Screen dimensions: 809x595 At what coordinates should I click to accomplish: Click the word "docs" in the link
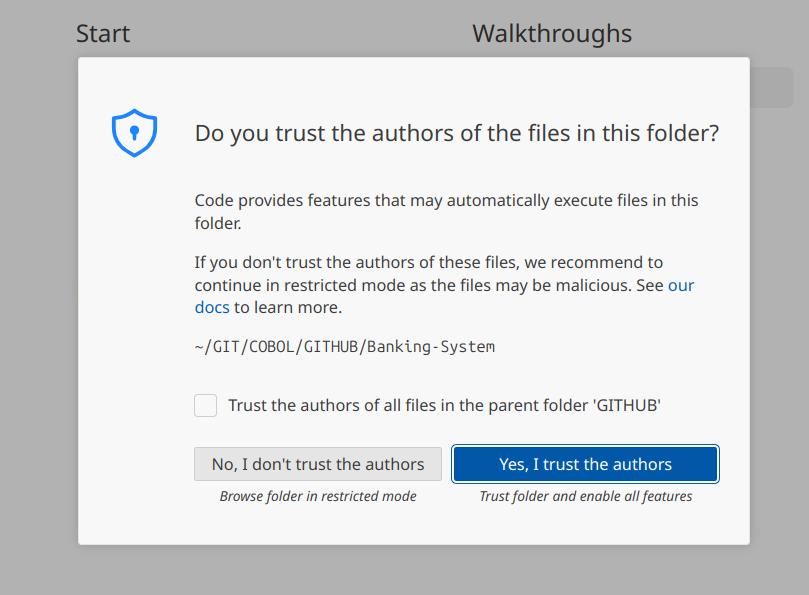[x=212, y=307]
